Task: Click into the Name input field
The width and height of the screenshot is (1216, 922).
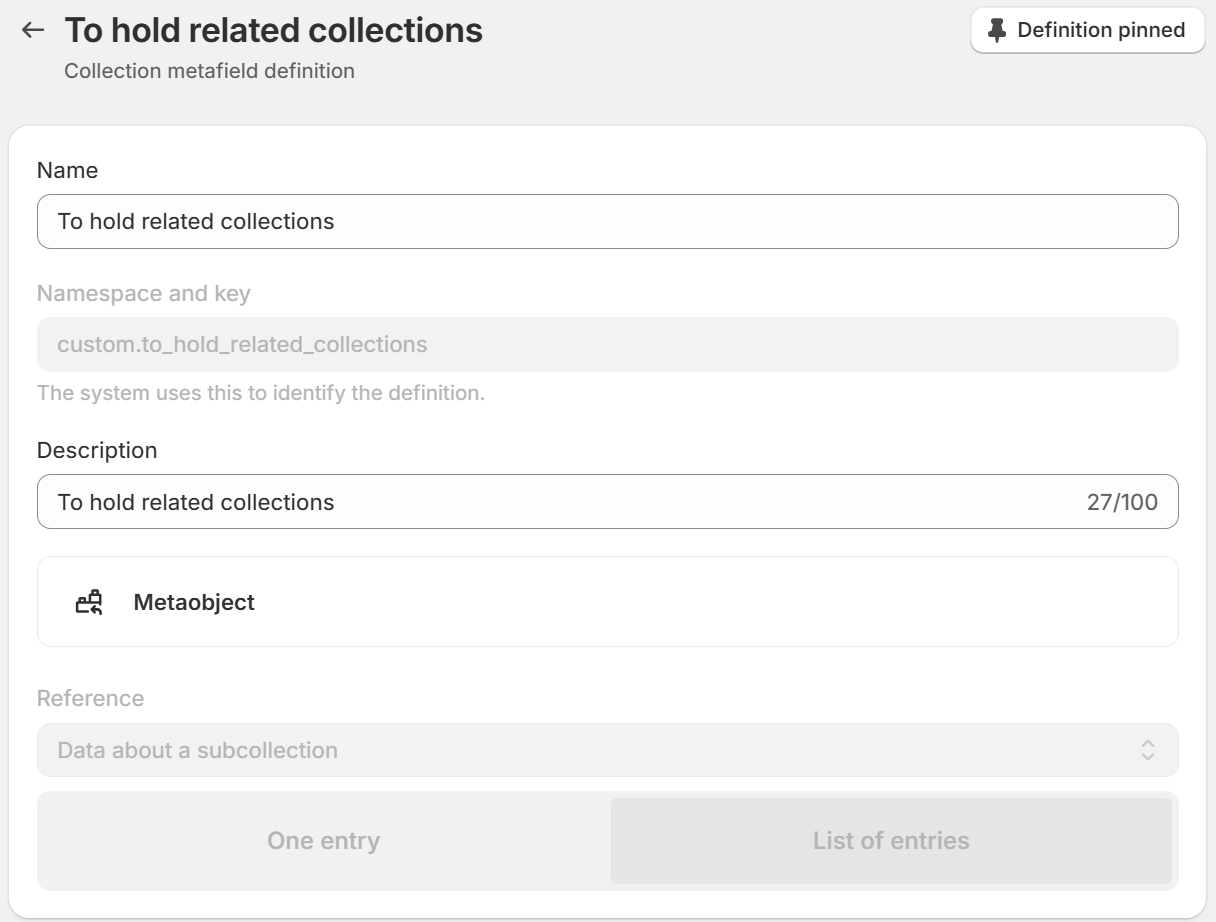Action: tap(608, 221)
